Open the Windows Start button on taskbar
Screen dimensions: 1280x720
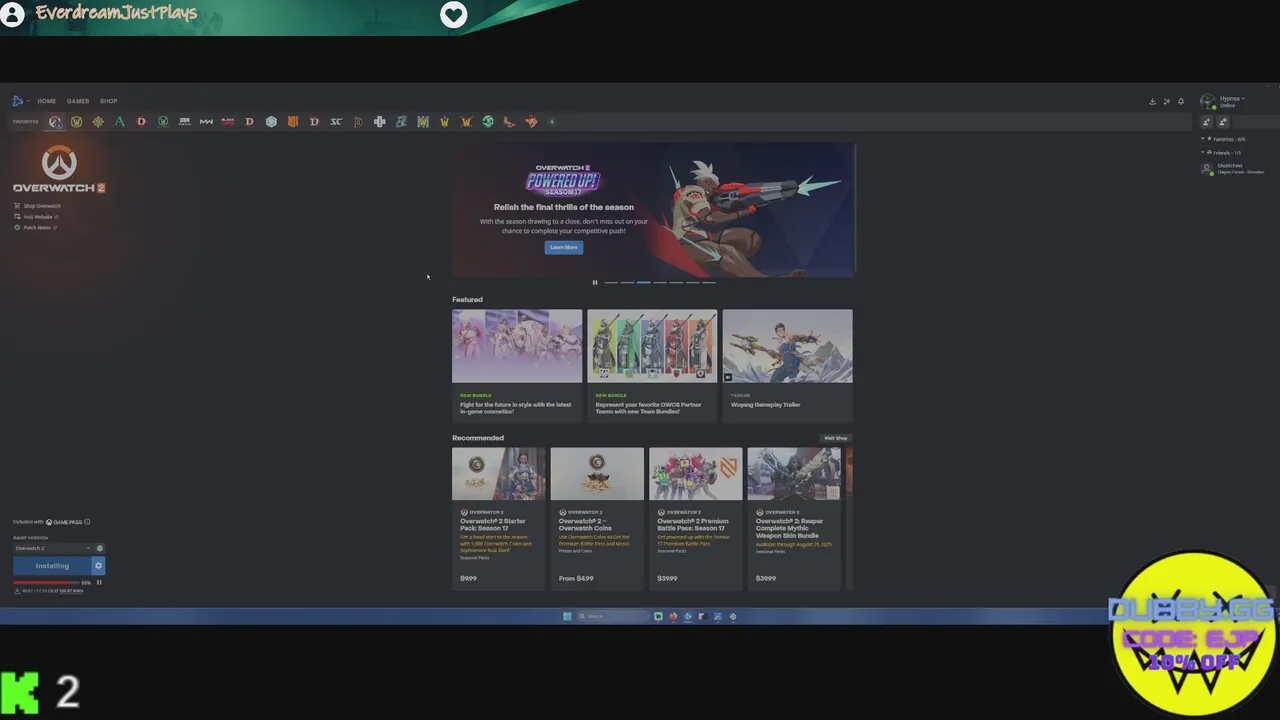coord(567,616)
